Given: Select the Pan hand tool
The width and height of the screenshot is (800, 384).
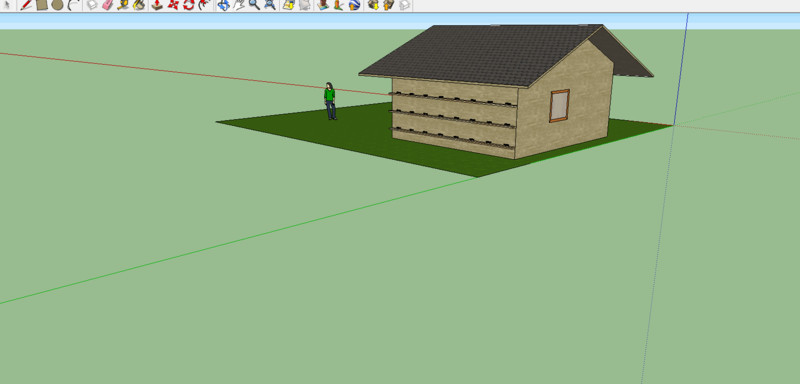Looking at the screenshot, I should (239, 5).
